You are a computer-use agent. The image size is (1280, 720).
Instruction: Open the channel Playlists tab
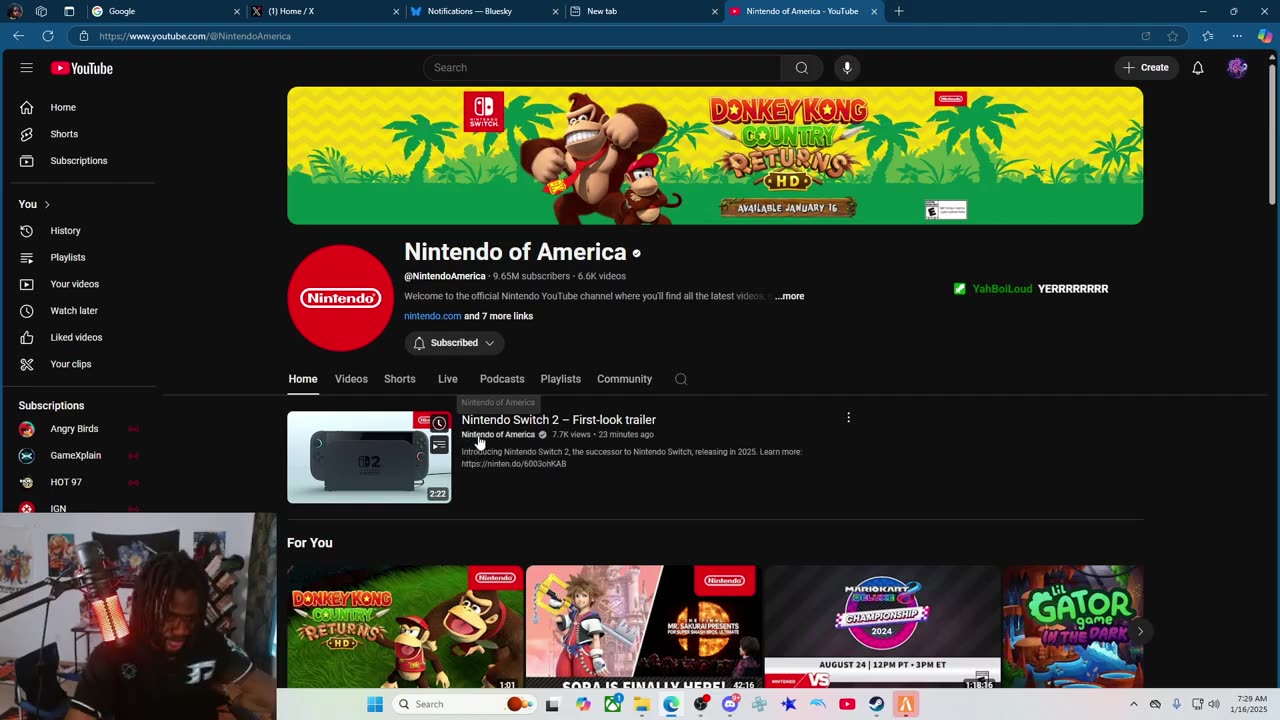(560, 379)
